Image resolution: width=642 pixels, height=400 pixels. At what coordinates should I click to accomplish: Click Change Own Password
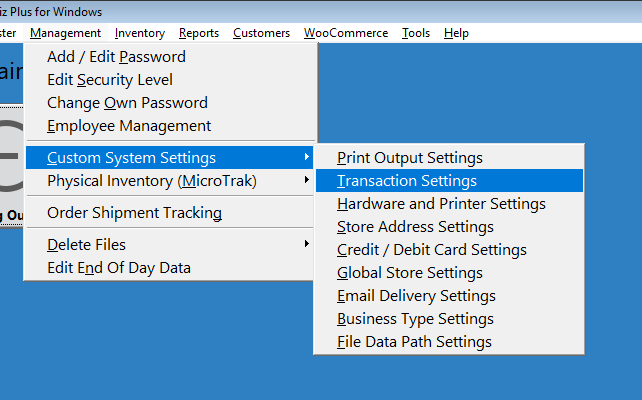point(170,103)
